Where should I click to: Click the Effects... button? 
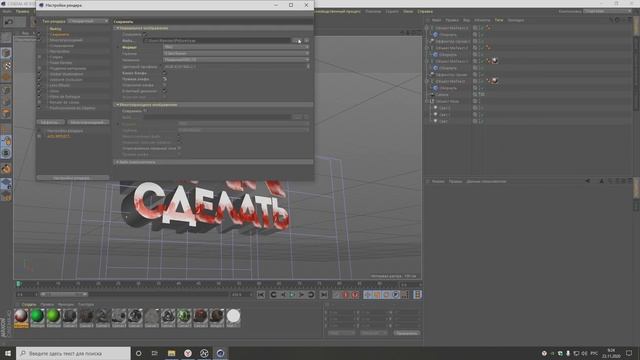tap(51, 122)
